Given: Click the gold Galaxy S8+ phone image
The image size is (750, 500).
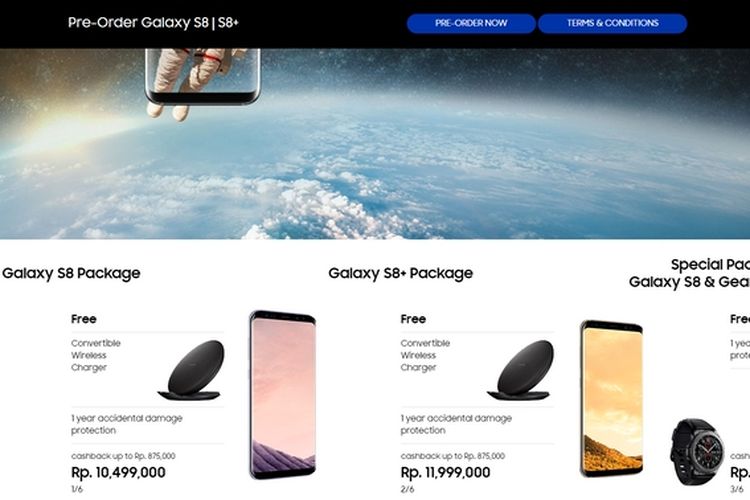Looking at the screenshot, I should [x=611, y=399].
